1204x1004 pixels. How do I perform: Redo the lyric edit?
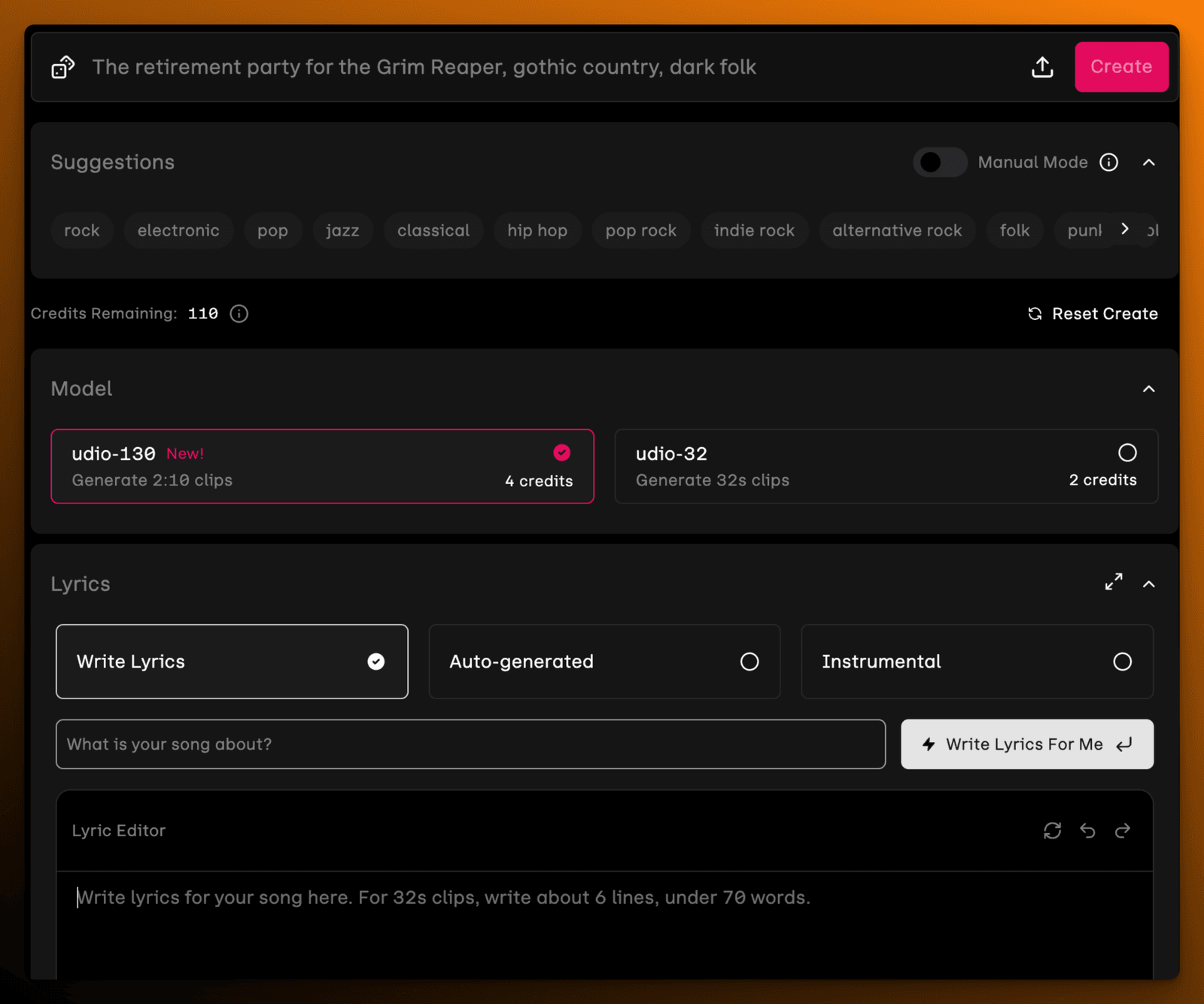pos(1123,831)
